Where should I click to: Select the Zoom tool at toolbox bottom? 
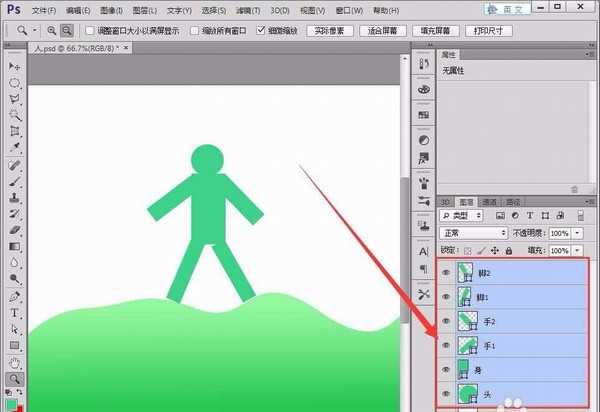click(15, 379)
